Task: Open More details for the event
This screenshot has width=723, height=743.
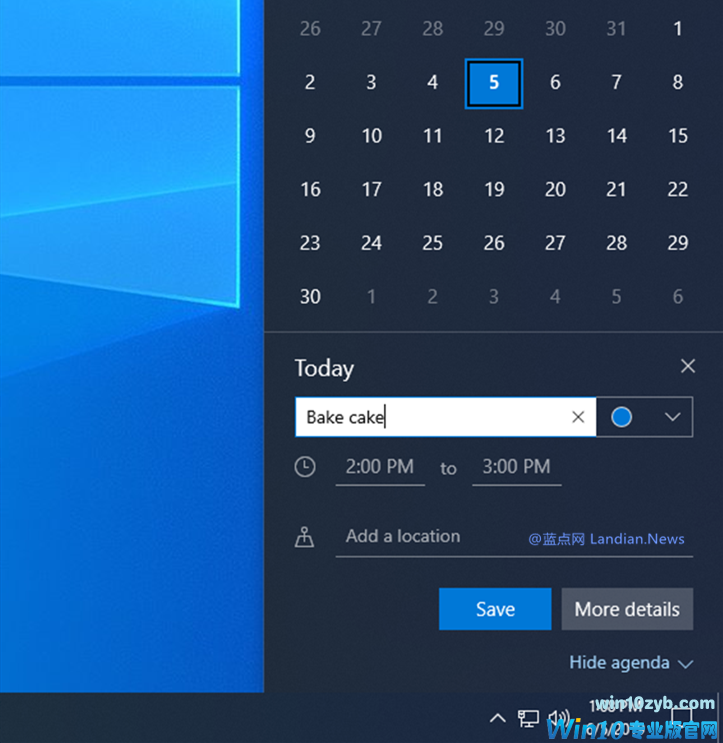Action: 627,609
